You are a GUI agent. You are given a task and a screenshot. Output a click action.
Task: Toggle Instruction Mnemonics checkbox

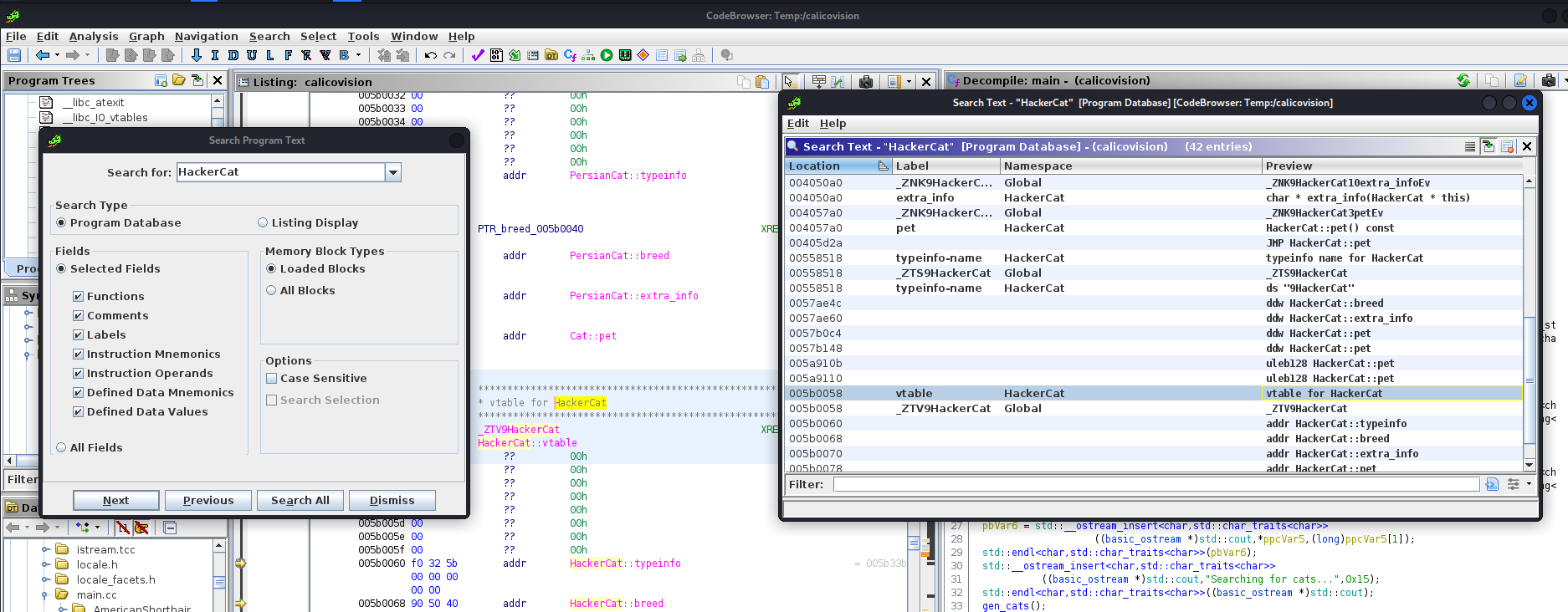pyautogui.click(x=78, y=354)
